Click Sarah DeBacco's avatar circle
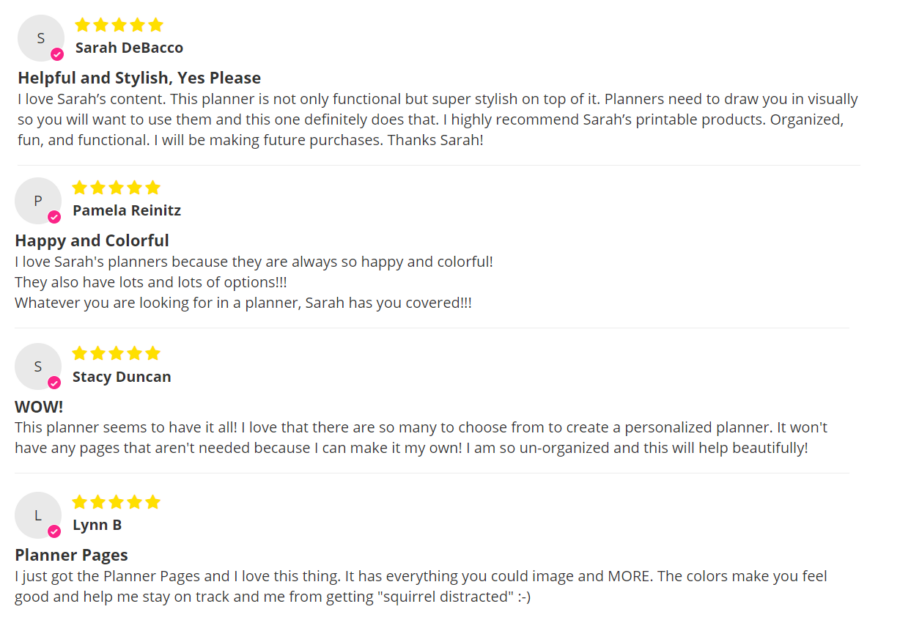The image size is (900, 623). pyautogui.click(x=40, y=38)
